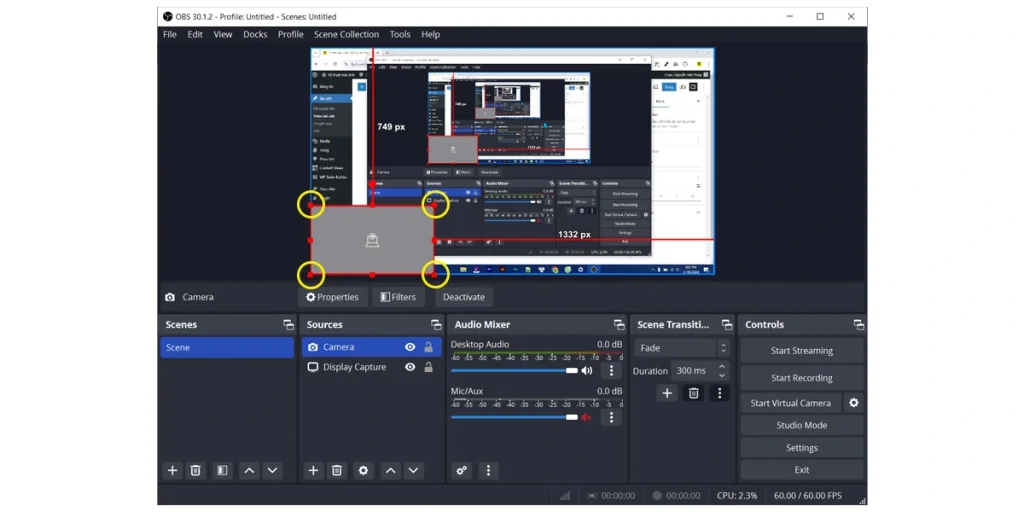1024x512 pixels.
Task: Open the Fade transition dropdown
Action: coord(682,348)
